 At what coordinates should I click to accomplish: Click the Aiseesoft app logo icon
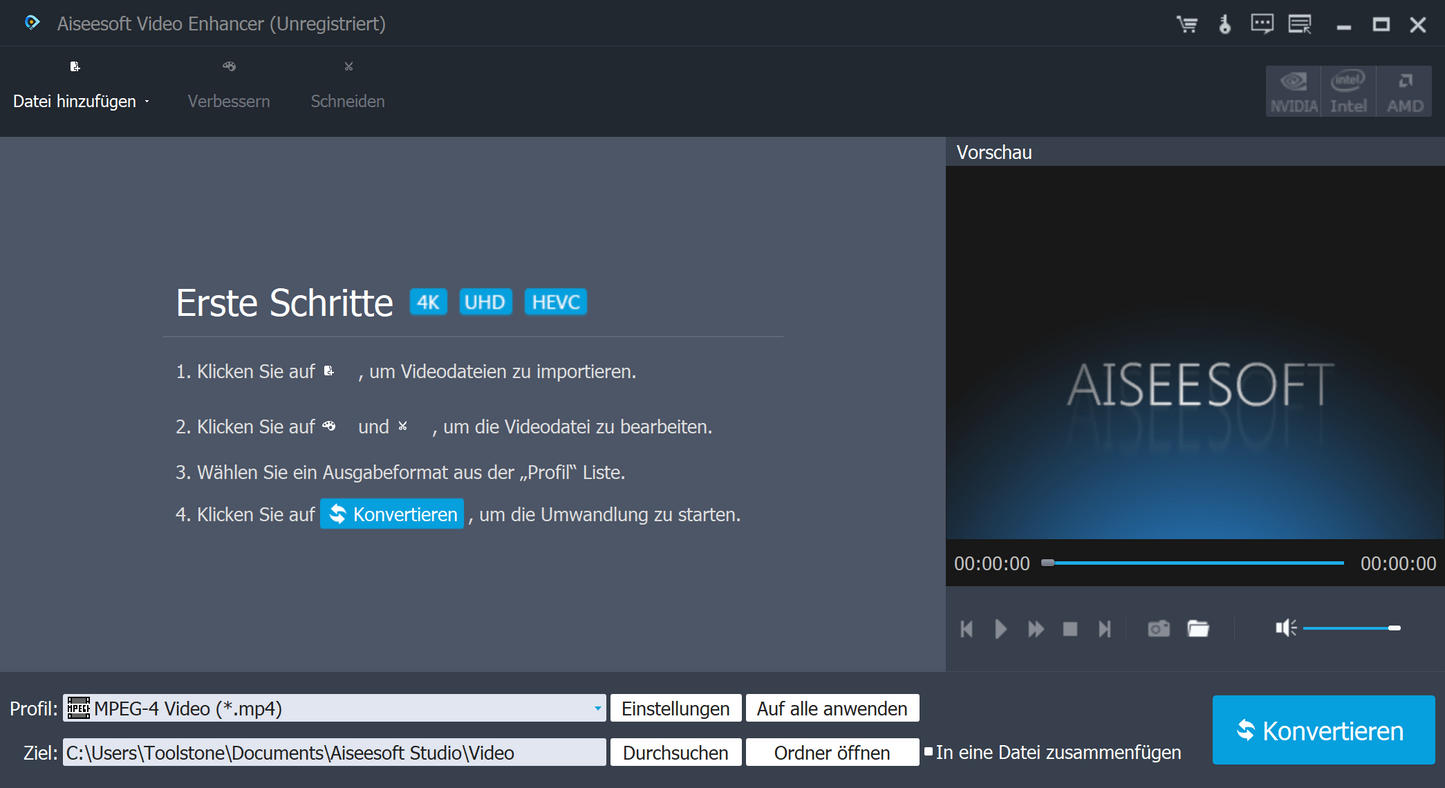click(x=33, y=22)
